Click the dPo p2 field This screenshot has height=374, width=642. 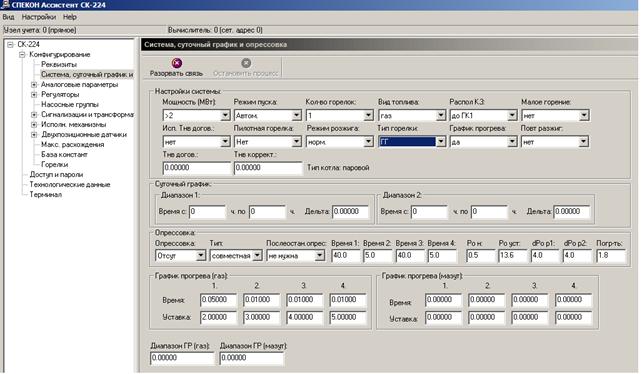pyautogui.click(x=577, y=256)
